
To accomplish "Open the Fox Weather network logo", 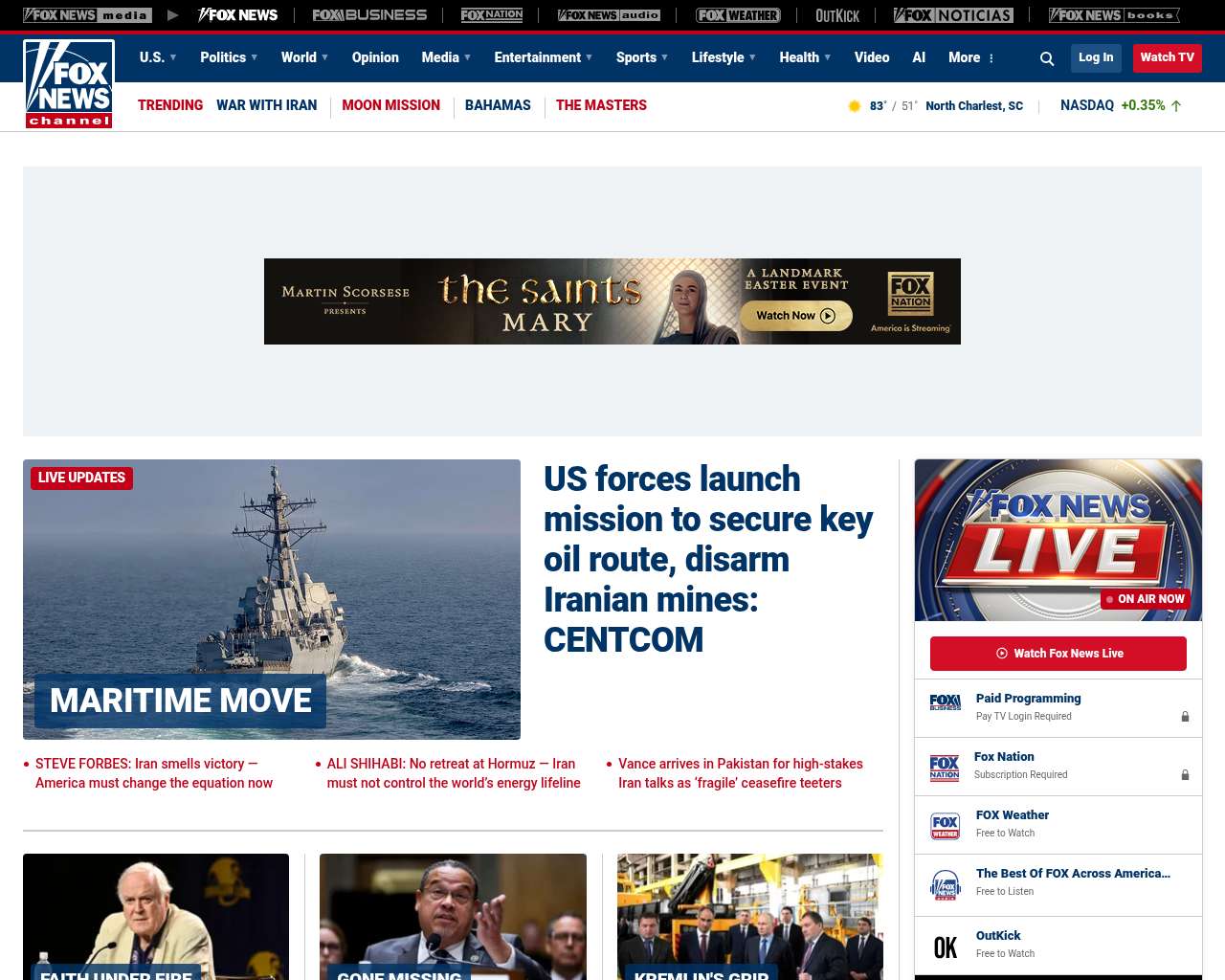I will (x=738, y=15).
